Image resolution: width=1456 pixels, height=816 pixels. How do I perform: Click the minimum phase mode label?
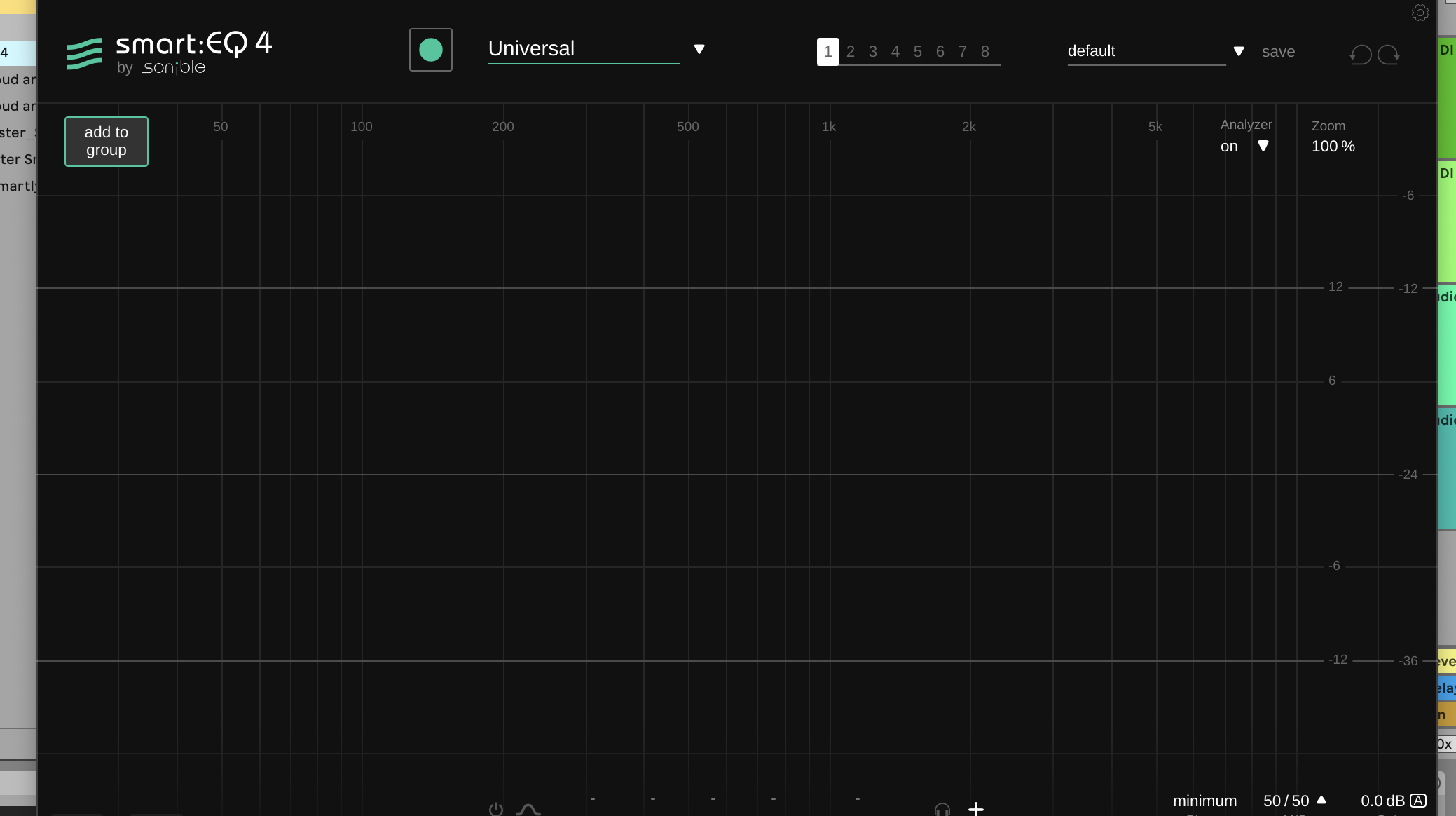(x=1204, y=801)
